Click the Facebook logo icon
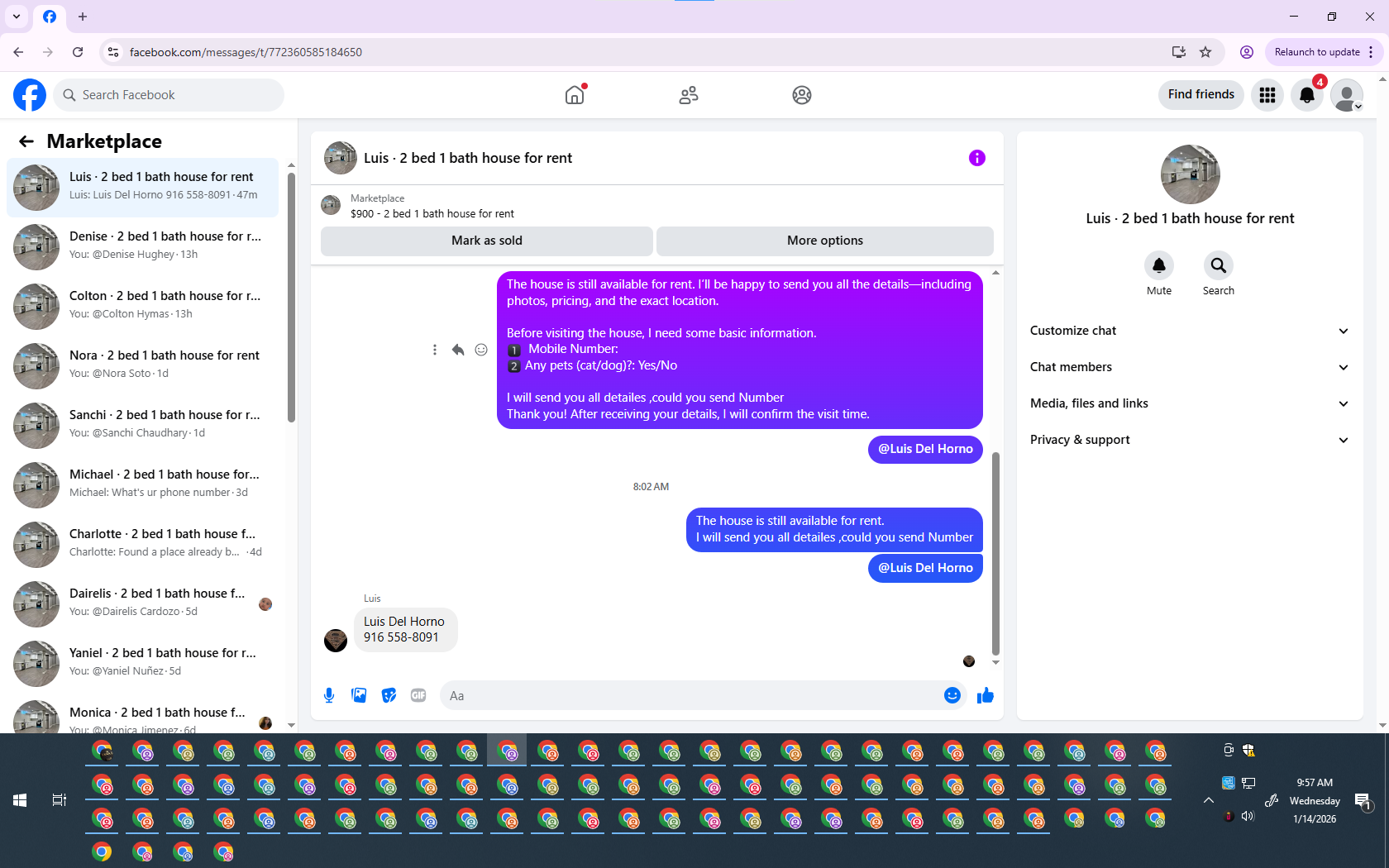 click(30, 95)
